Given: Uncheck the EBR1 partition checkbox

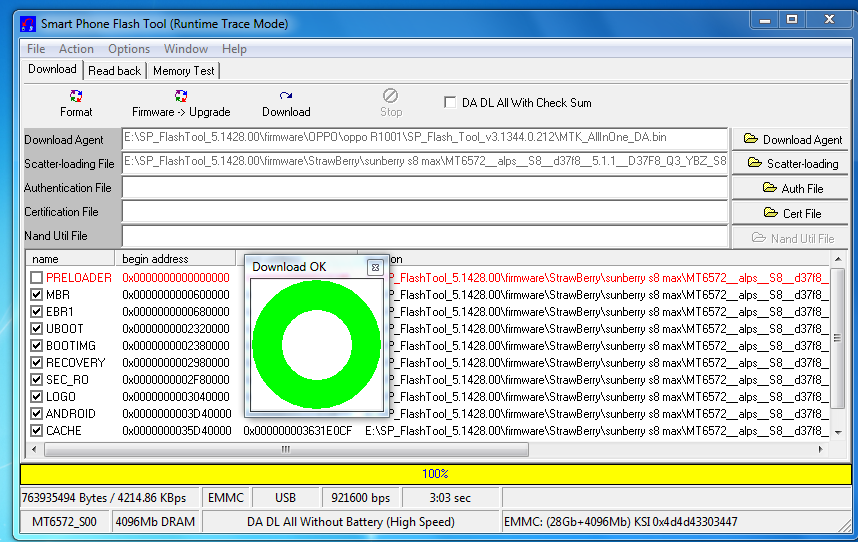Looking at the screenshot, I should (36, 312).
